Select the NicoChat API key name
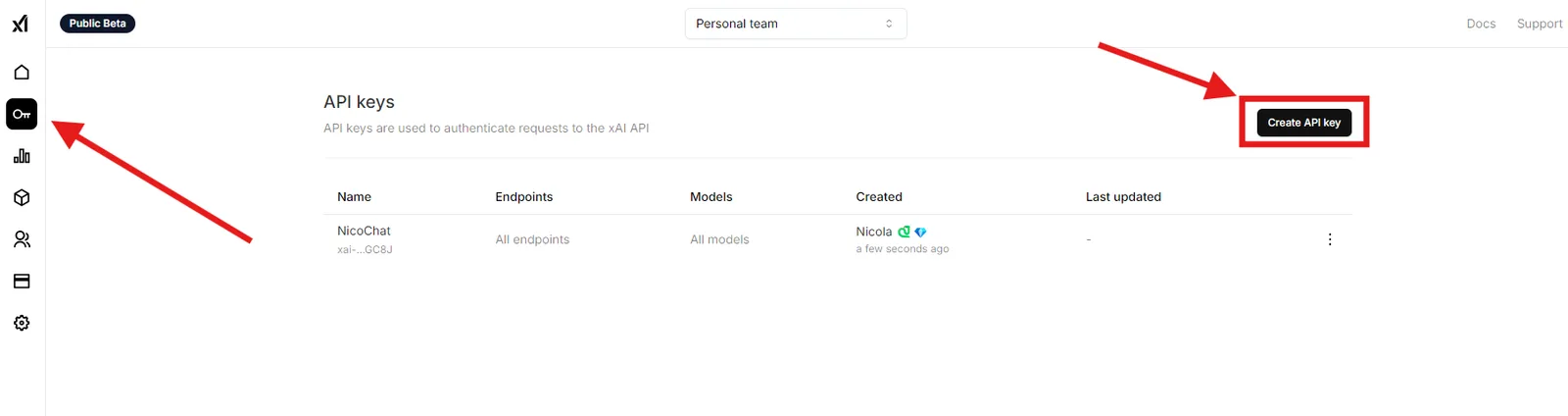1568x416 pixels. click(x=364, y=231)
